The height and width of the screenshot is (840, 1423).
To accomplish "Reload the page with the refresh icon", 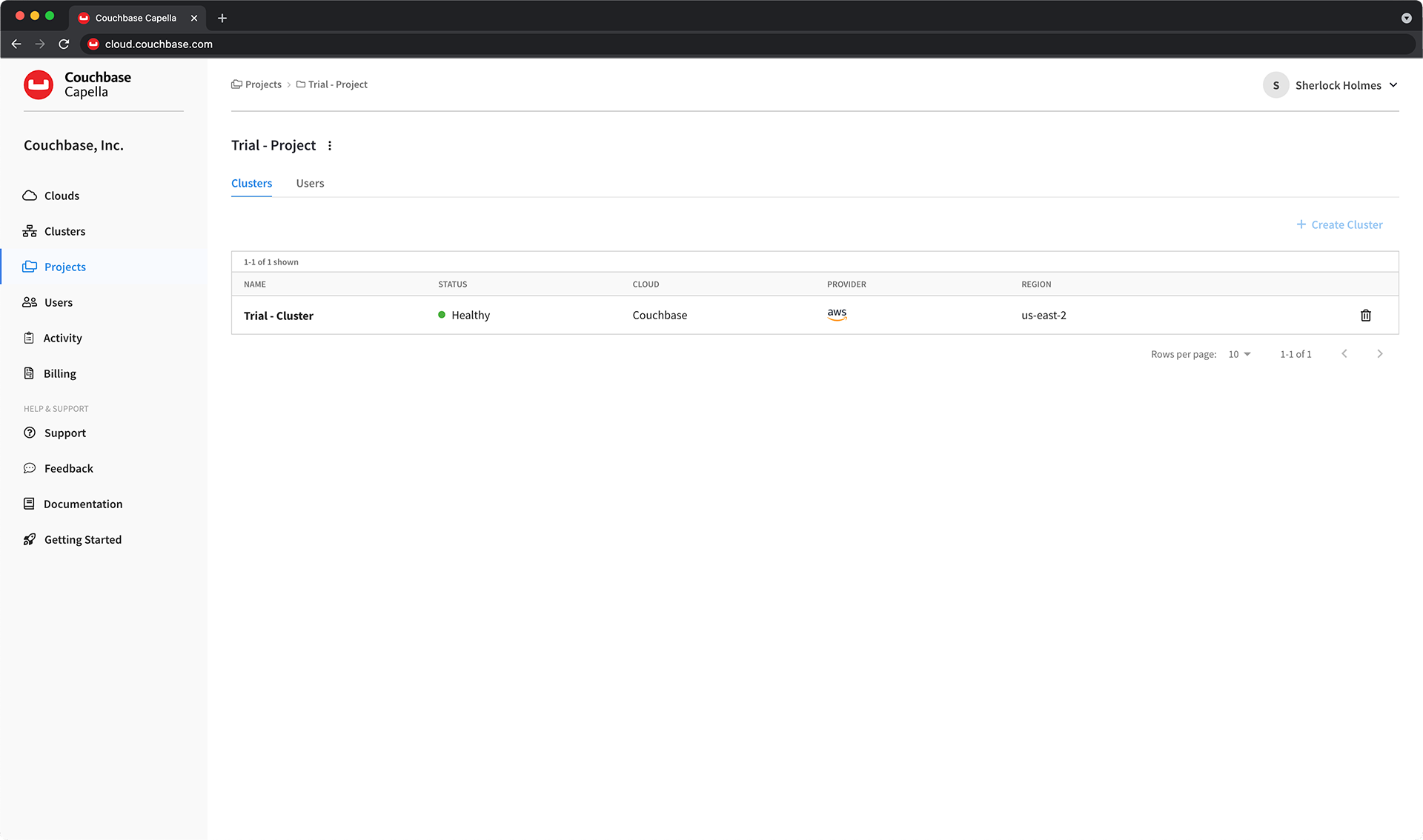I will [x=64, y=44].
